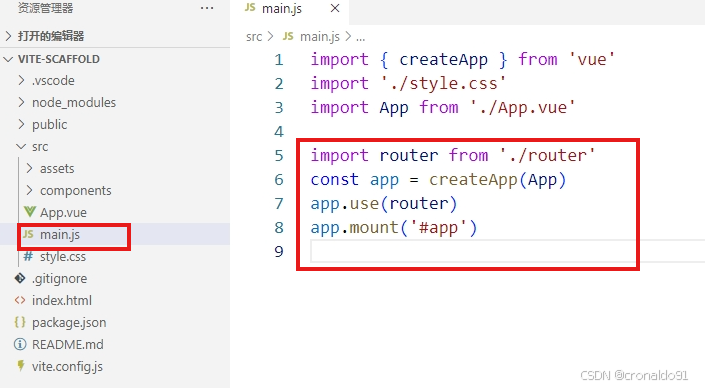Click the main.js breadcrumb segment

320,37
